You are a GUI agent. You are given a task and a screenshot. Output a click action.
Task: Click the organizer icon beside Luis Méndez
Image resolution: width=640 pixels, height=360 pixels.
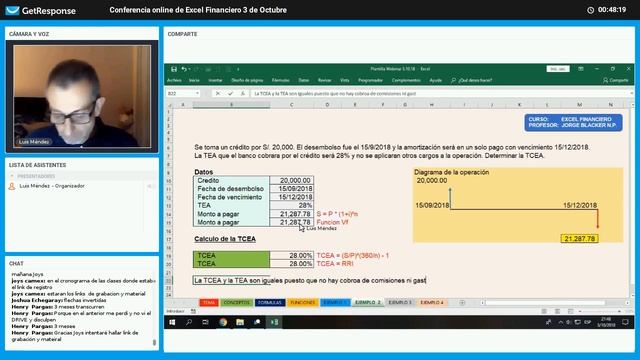point(12,186)
